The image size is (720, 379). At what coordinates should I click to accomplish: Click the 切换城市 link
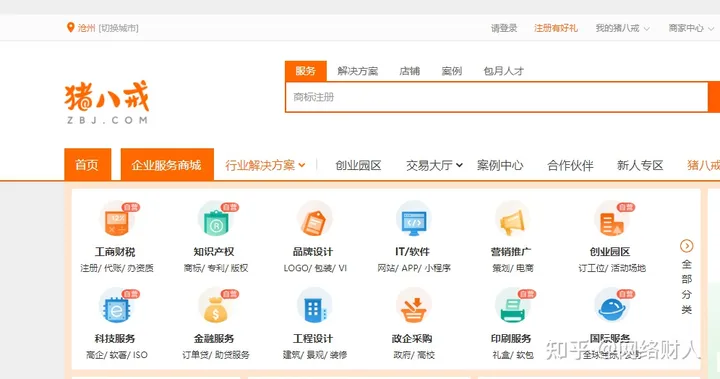[118, 28]
